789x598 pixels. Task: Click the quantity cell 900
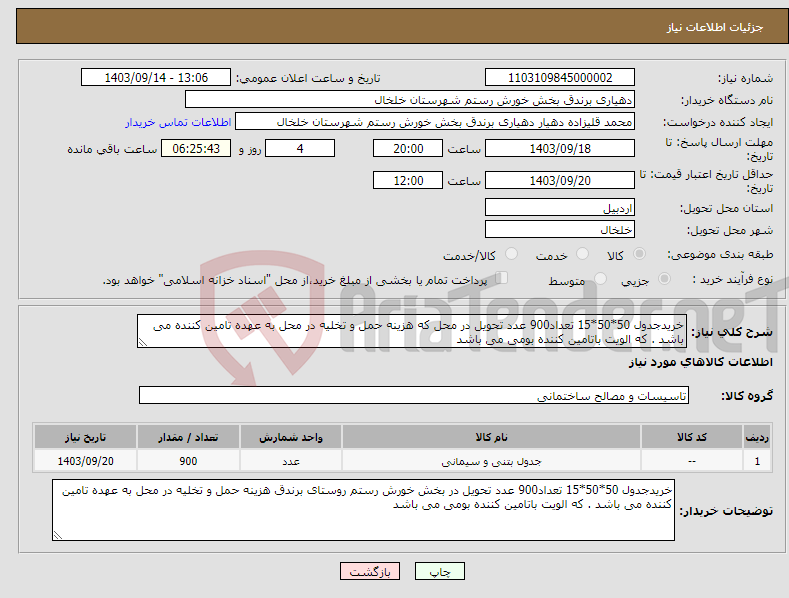(x=188, y=461)
